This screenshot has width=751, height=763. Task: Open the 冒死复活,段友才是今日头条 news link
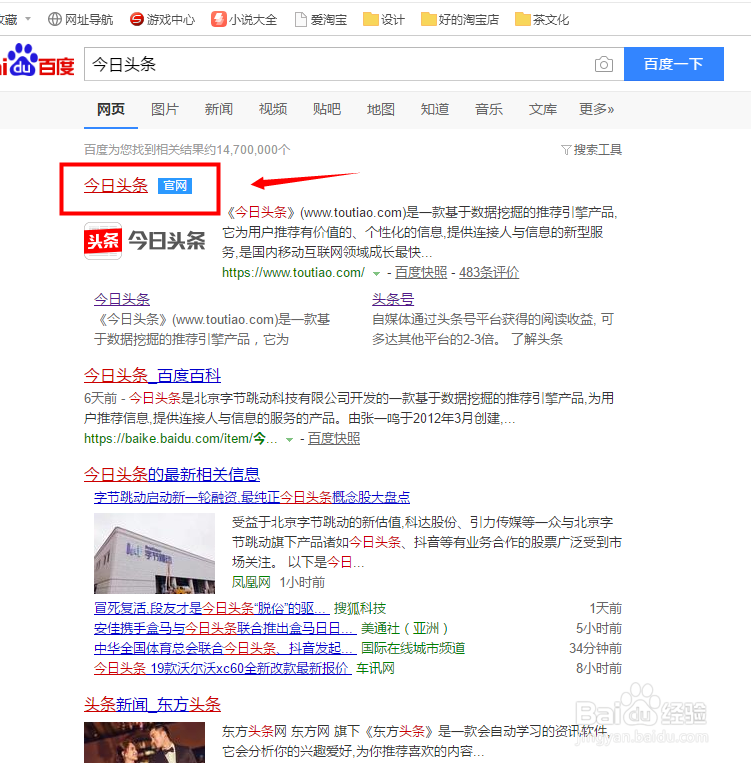point(212,608)
